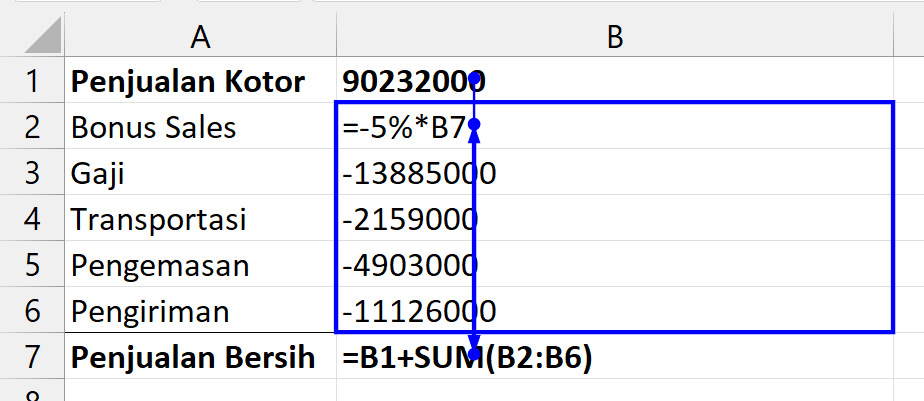Select column A header

pos(200,37)
